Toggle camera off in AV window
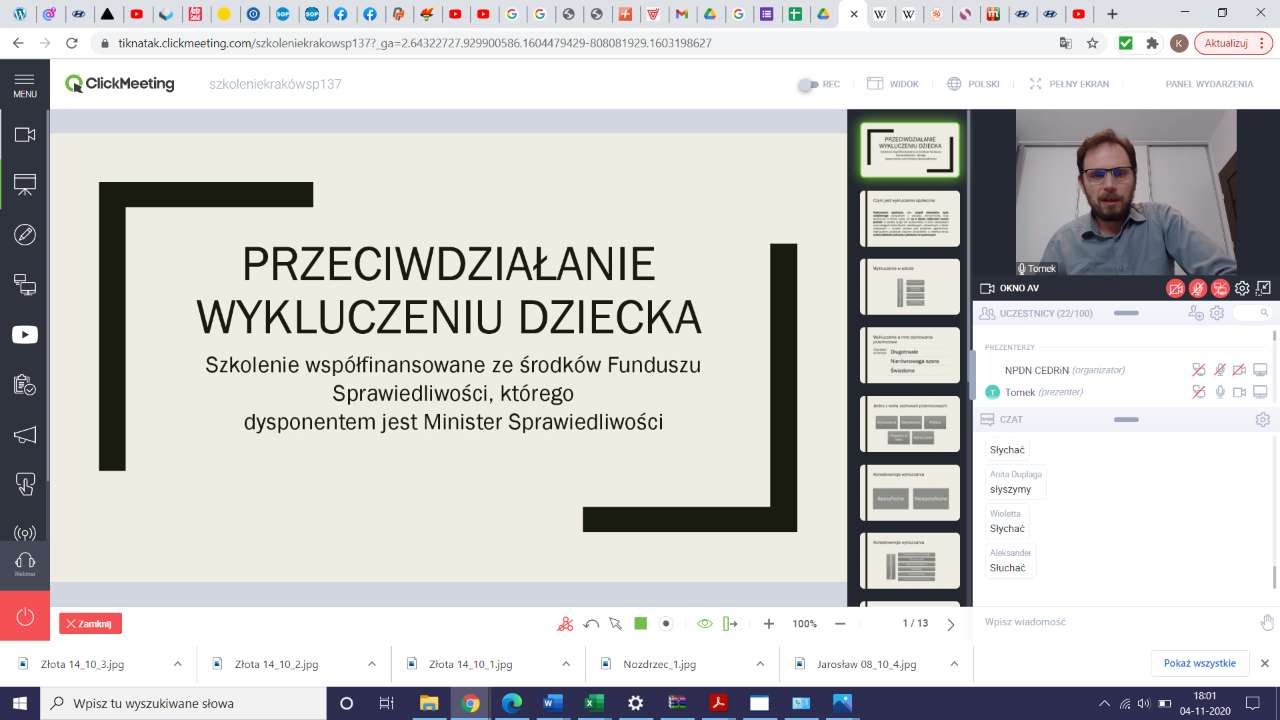 (1176, 289)
